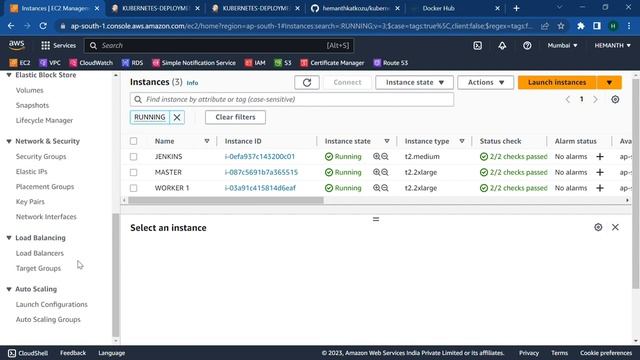Add alarm plus for JENKINS row
This screenshot has width=640, height=360.
pos(600,157)
